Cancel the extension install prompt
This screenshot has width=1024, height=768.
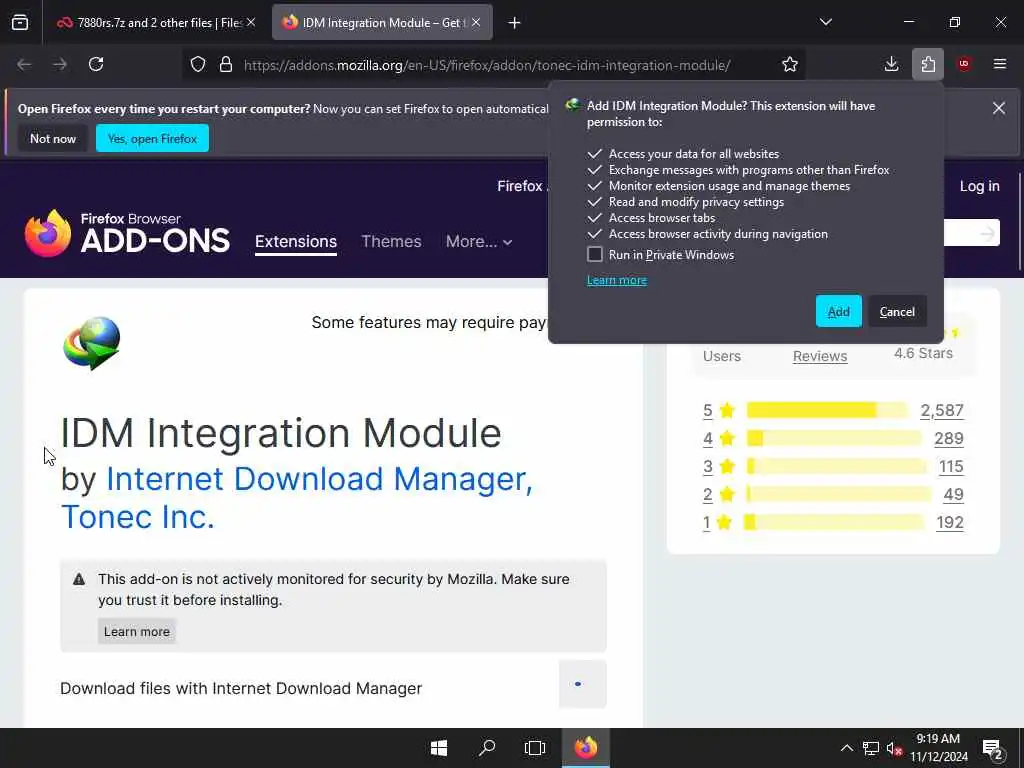click(x=897, y=312)
